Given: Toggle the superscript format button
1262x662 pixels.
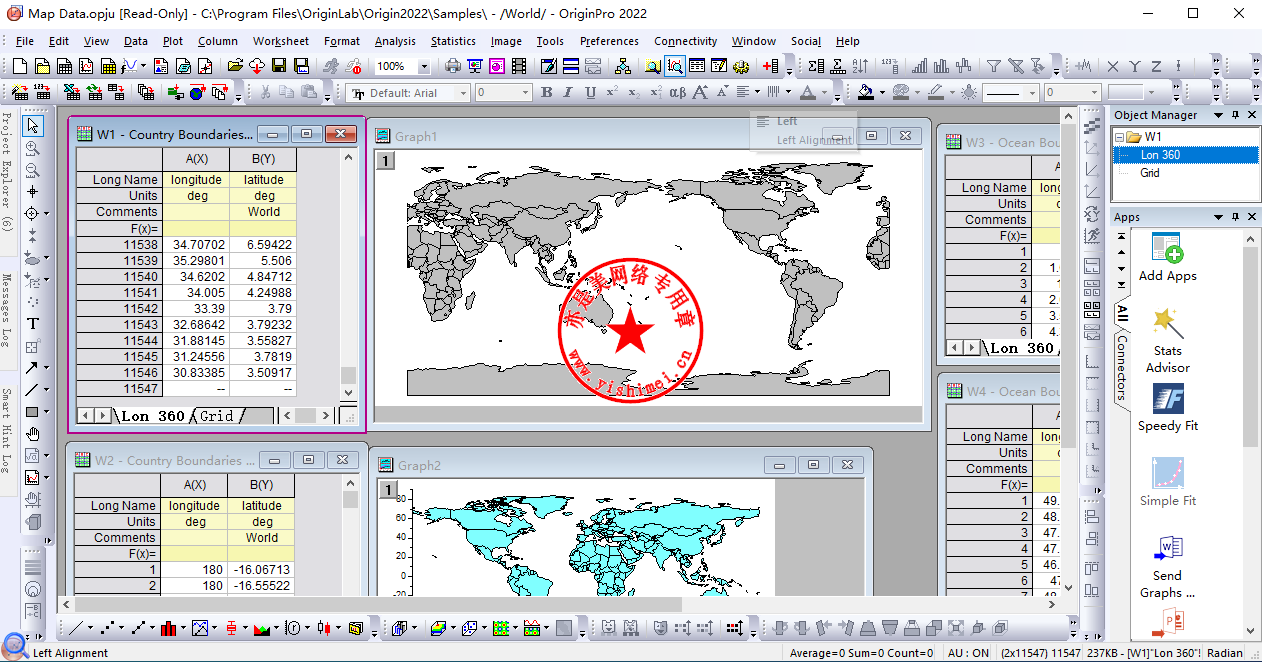Looking at the screenshot, I should pos(612,93).
